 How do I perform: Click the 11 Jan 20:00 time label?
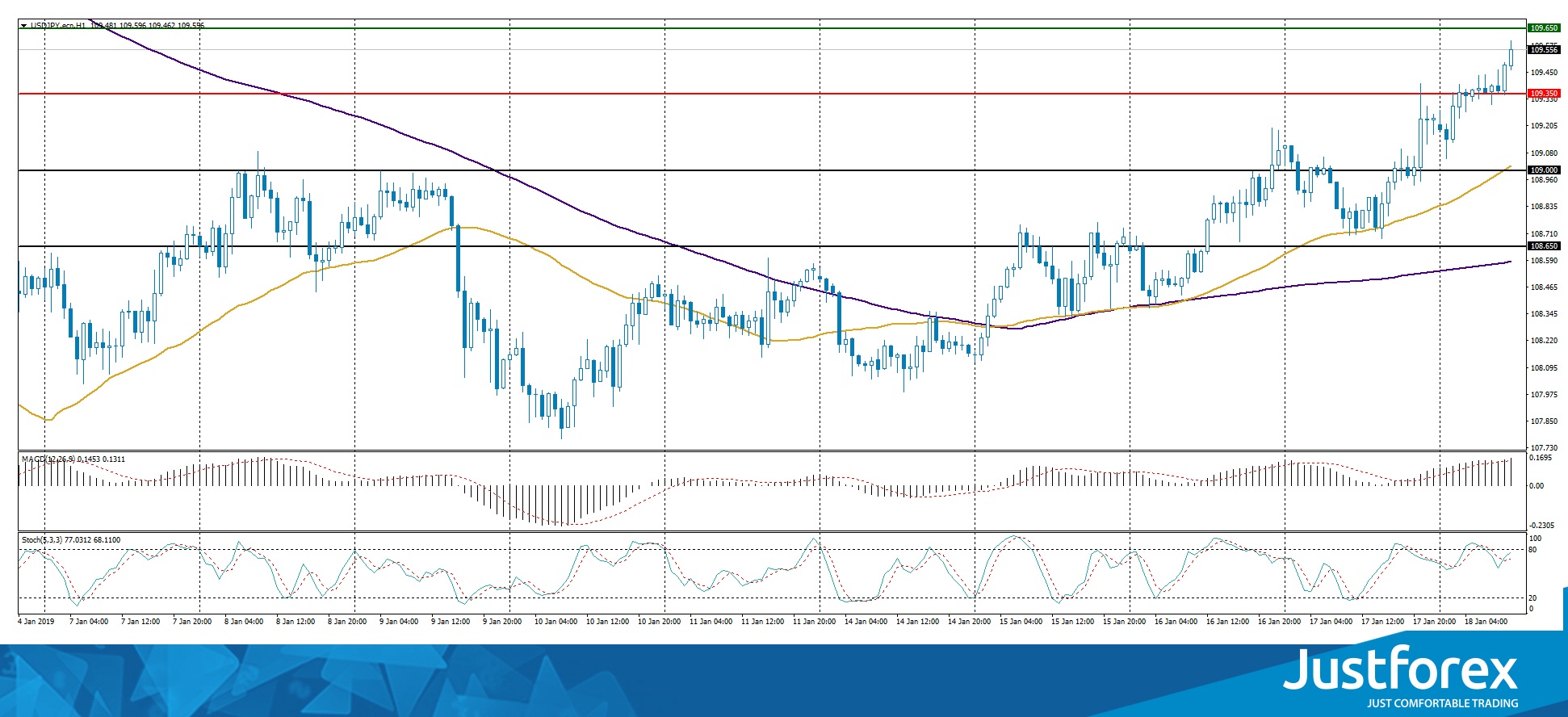[814, 622]
